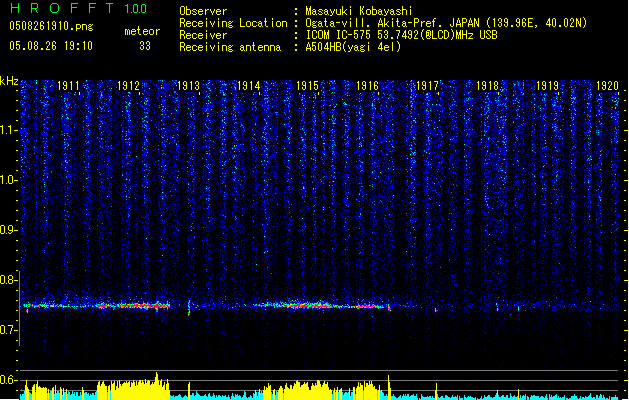Screen dimensions: 629x400
Task: Select the meteor label
Action: pyautogui.click(x=142, y=31)
